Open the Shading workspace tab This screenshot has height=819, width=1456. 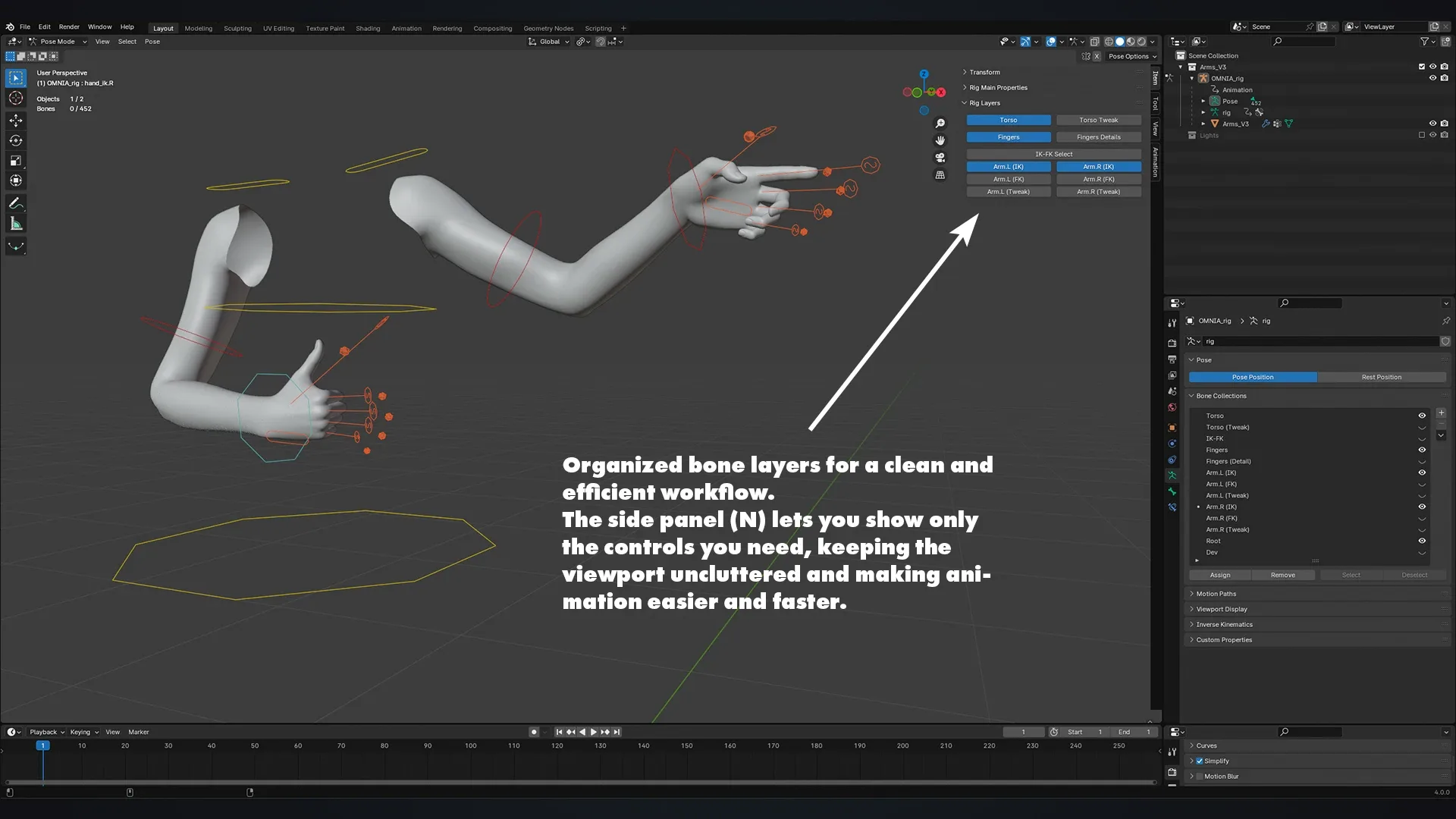click(368, 28)
